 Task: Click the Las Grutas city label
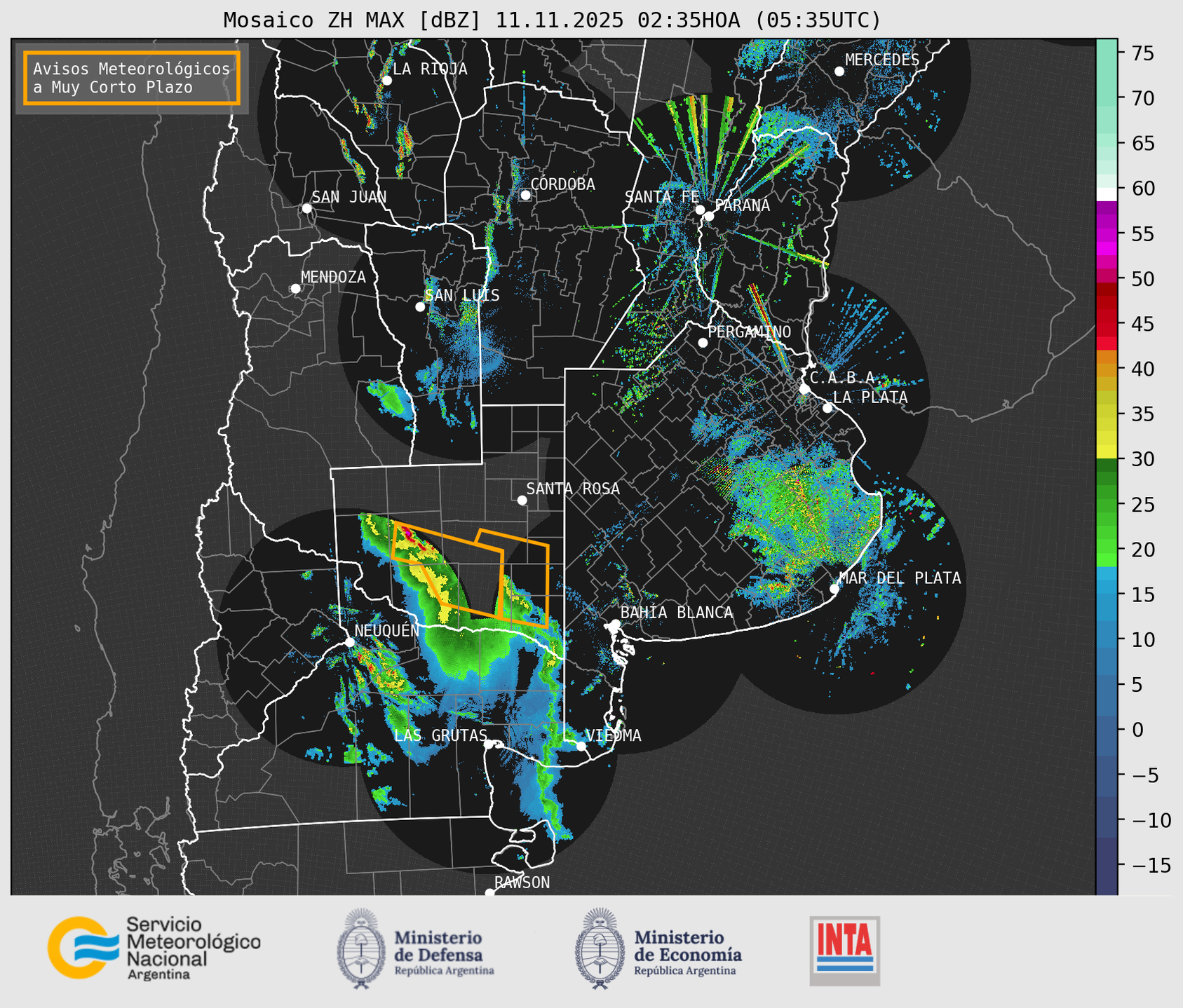pos(440,735)
